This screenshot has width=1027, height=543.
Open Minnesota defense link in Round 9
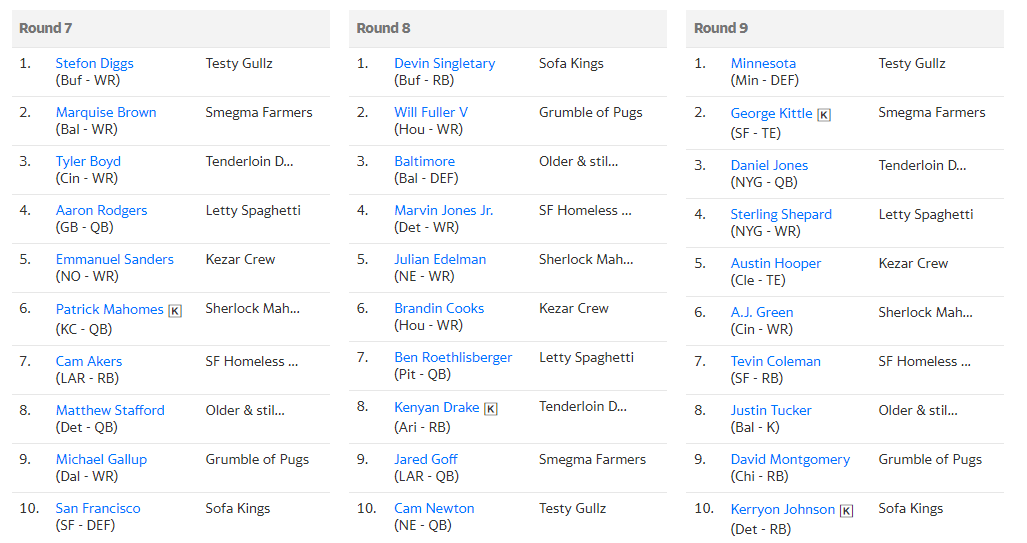click(x=763, y=64)
